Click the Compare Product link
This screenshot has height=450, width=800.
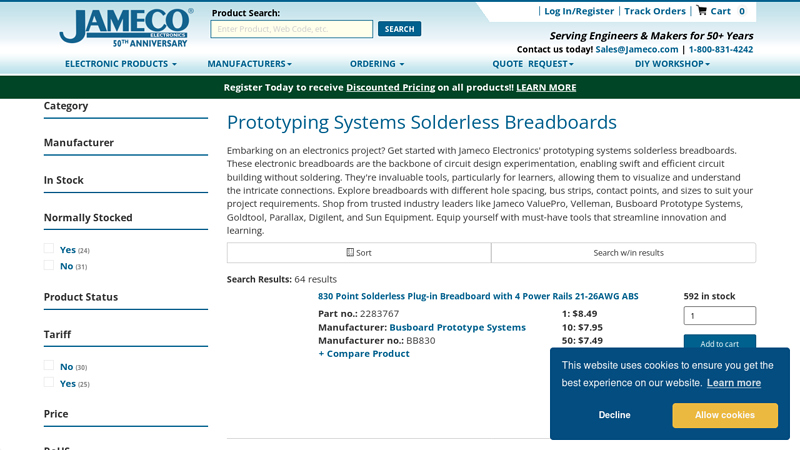coord(364,354)
